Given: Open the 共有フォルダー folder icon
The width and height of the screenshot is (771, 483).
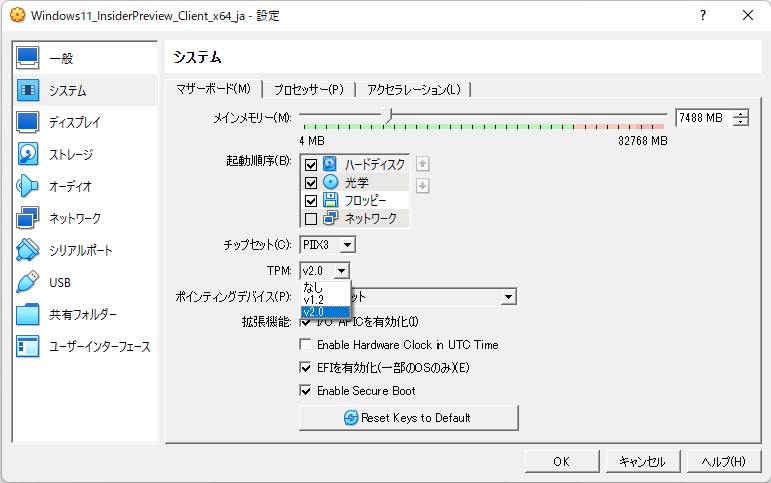Looking at the screenshot, I should click(x=28, y=314).
